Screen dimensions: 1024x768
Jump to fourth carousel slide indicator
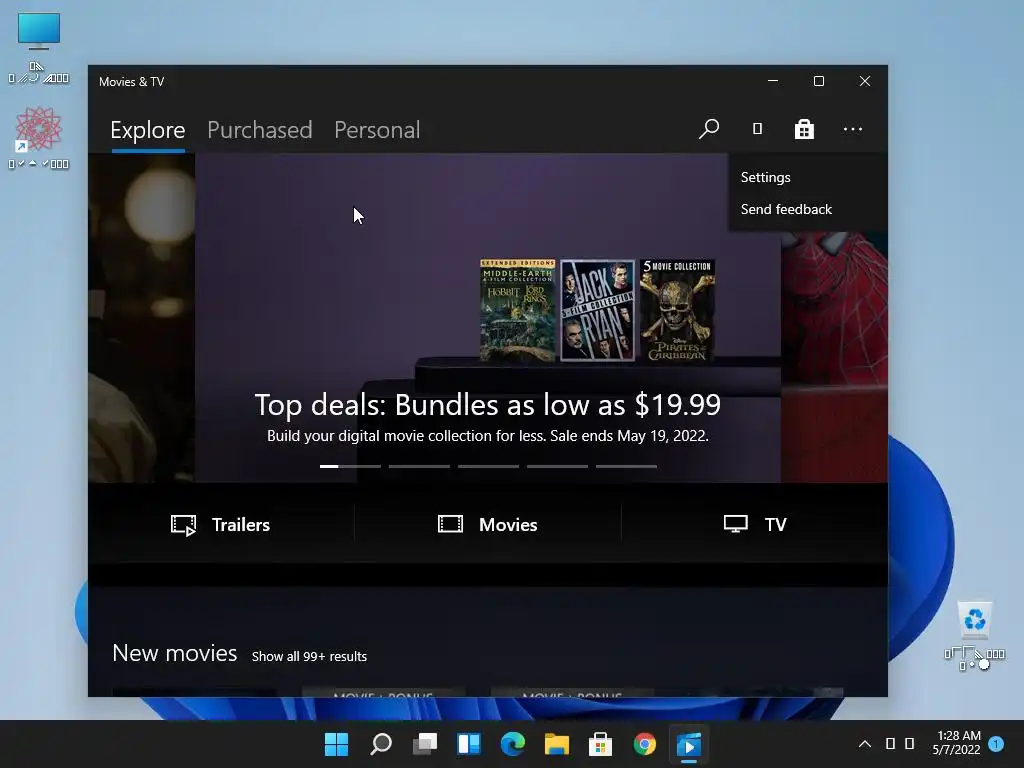[557, 466]
